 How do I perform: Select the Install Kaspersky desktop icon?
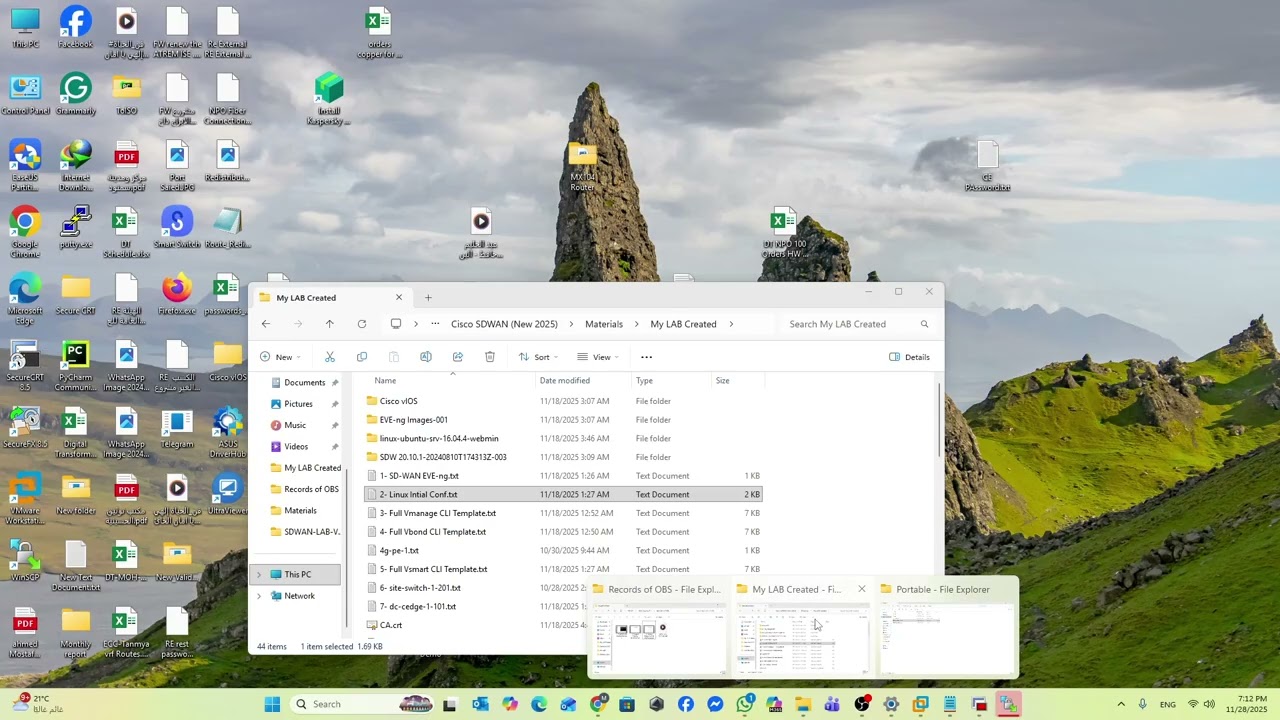(328, 99)
